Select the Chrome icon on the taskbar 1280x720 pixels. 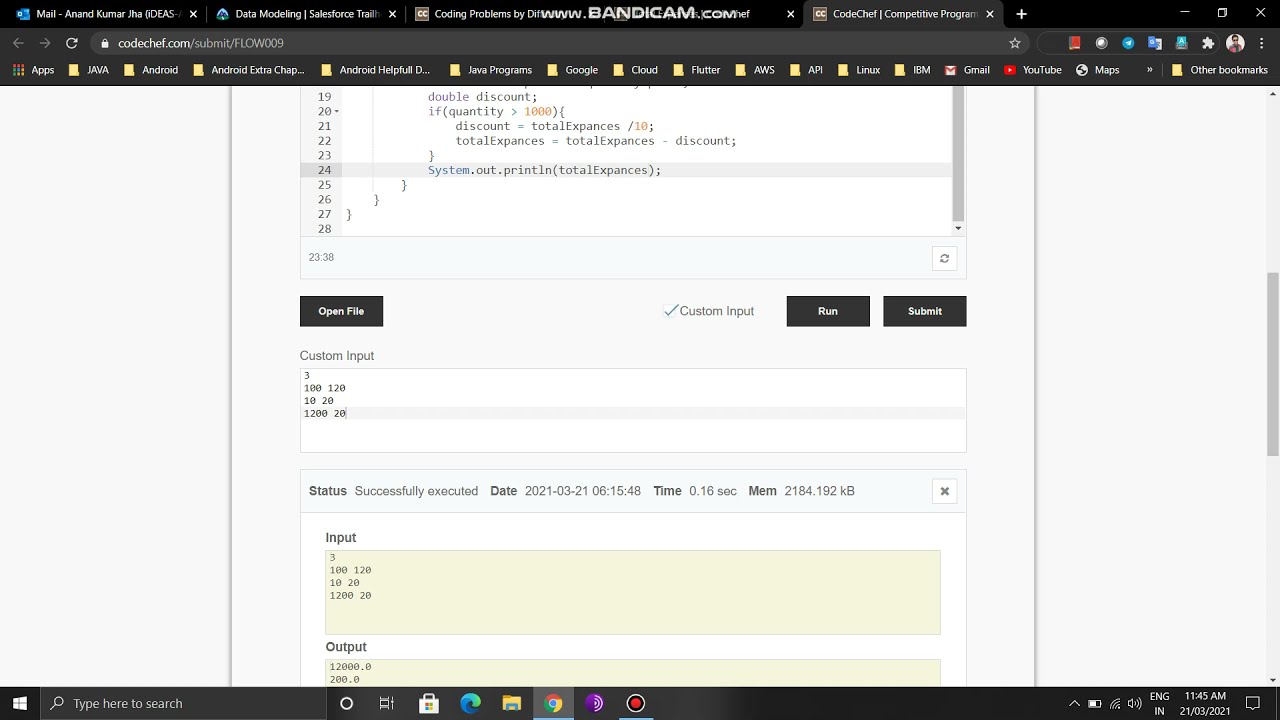[553, 703]
